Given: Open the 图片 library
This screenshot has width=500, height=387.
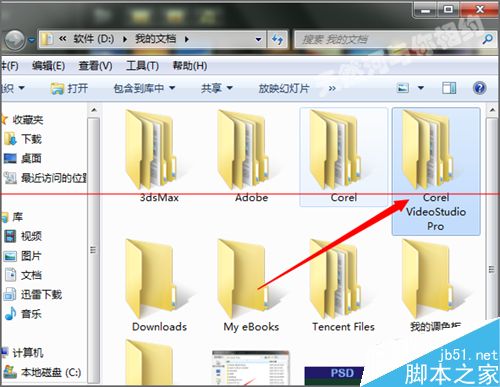Looking at the screenshot, I should point(23,256).
